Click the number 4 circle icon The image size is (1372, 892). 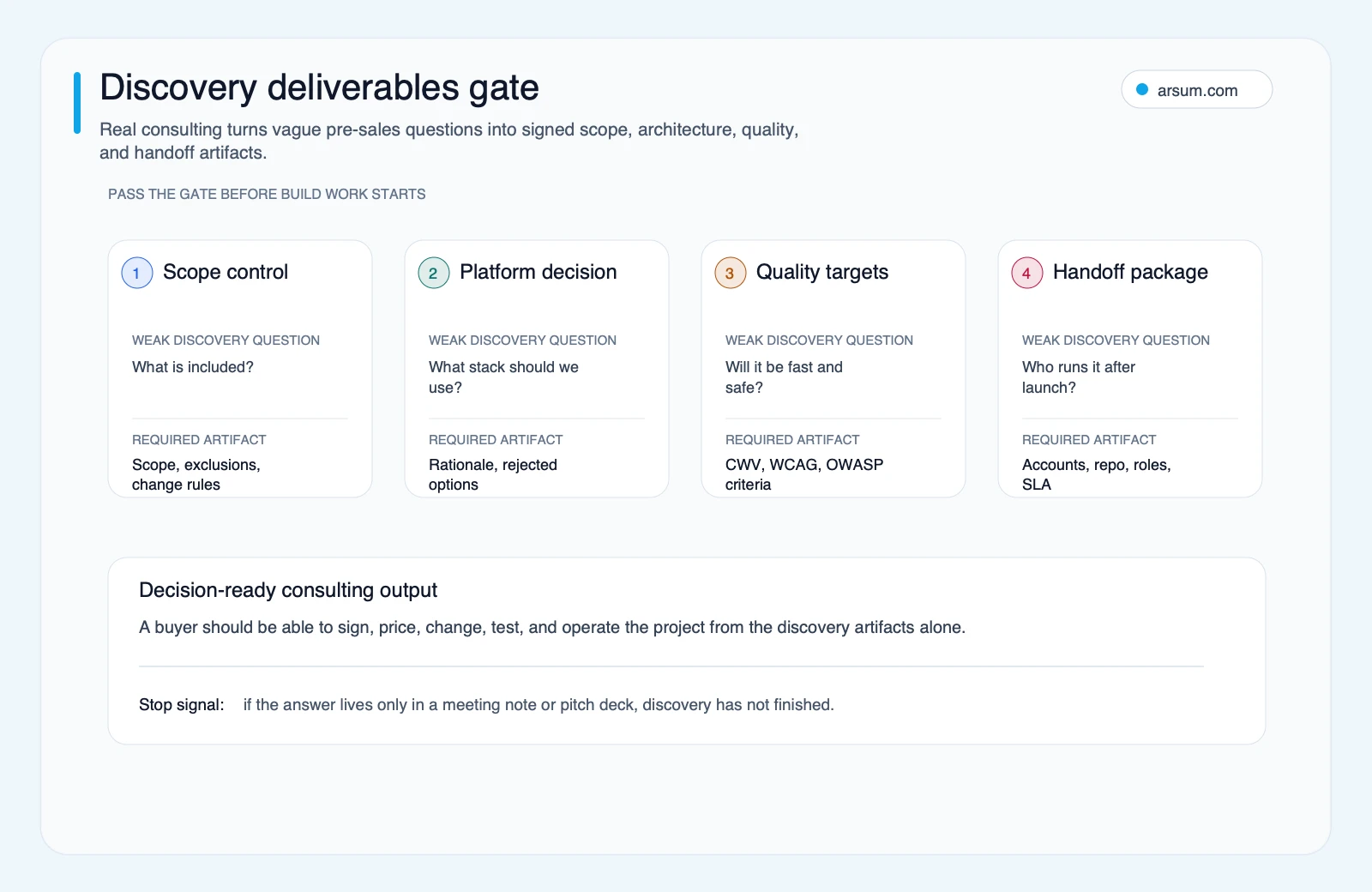pos(1027,273)
